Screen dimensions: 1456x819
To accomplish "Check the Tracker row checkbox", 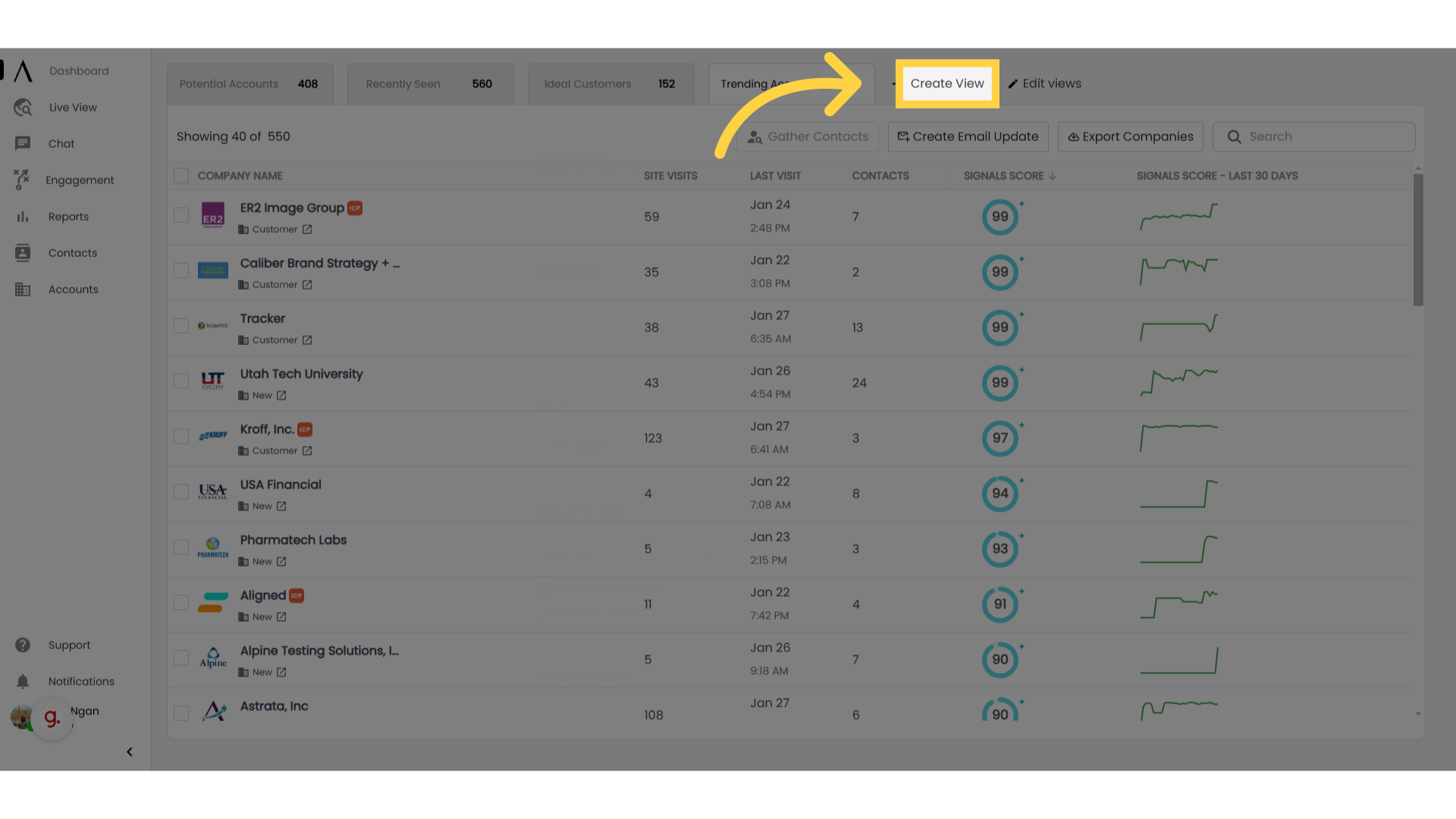I will pyautogui.click(x=181, y=326).
